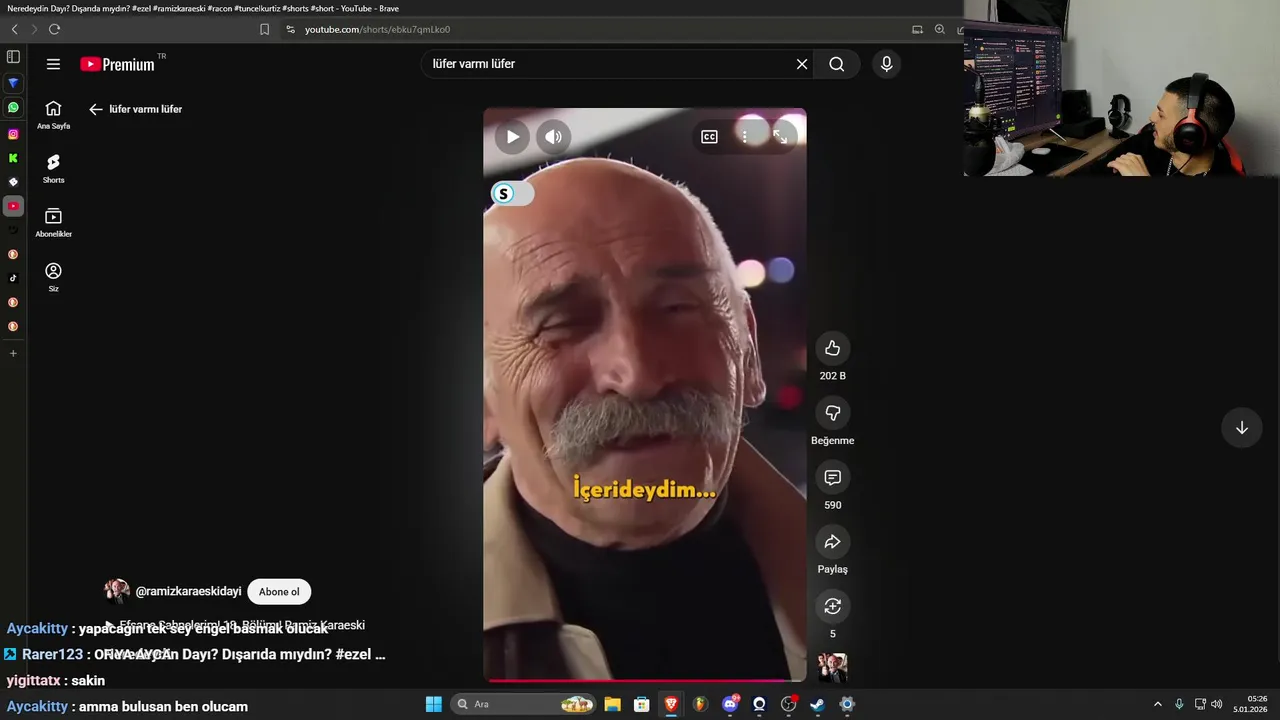Expand the short to fullscreen
1280x720 pixels.
[780, 137]
